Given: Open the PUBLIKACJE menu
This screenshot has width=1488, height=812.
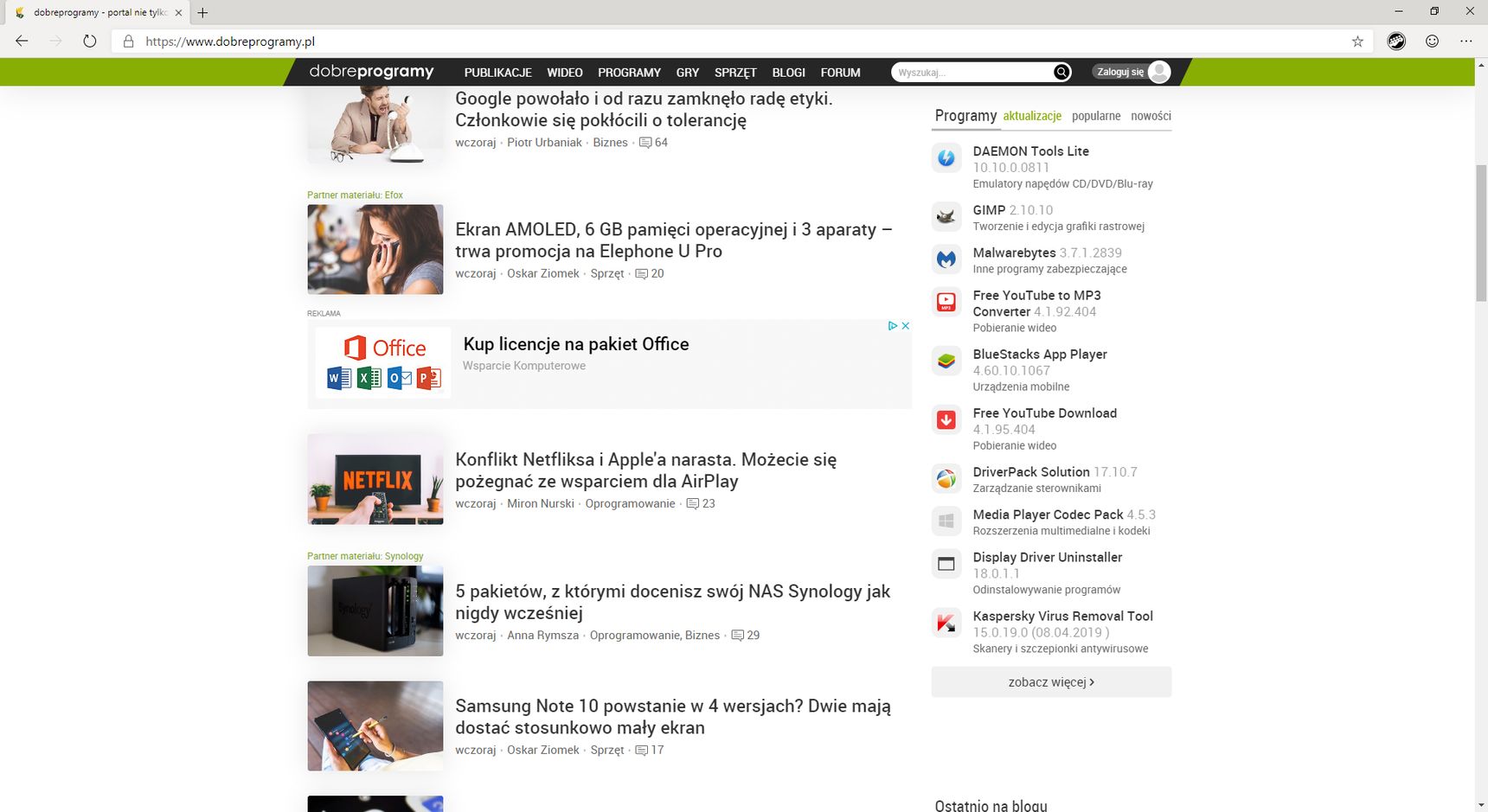Looking at the screenshot, I should [x=497, y=73].
